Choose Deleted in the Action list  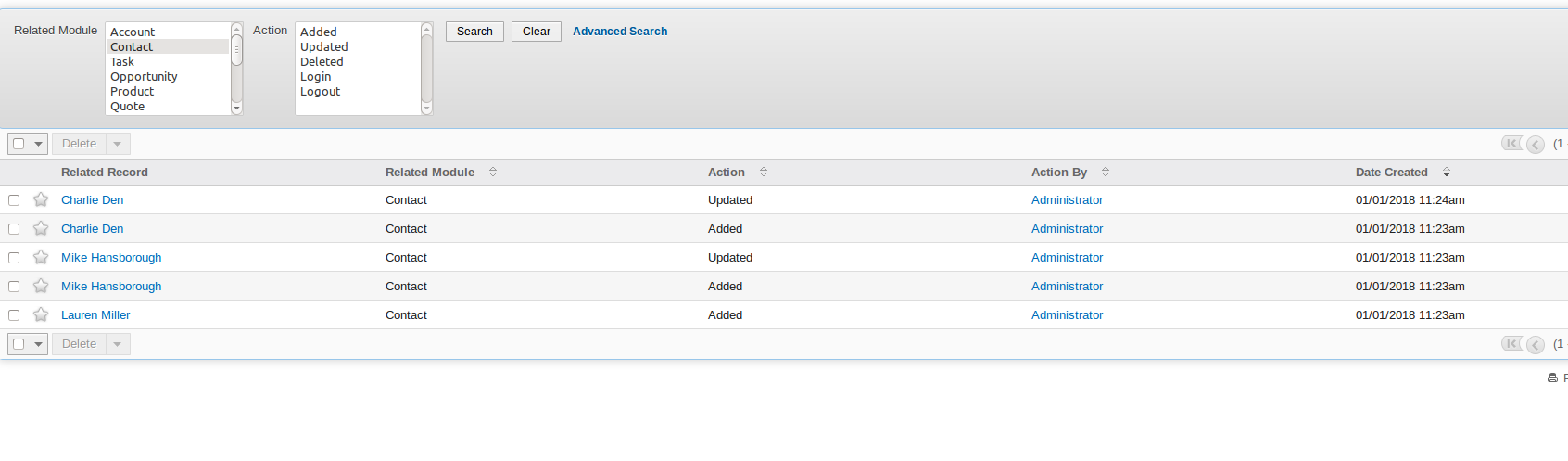pyautogui.click(x=359, y=61)
